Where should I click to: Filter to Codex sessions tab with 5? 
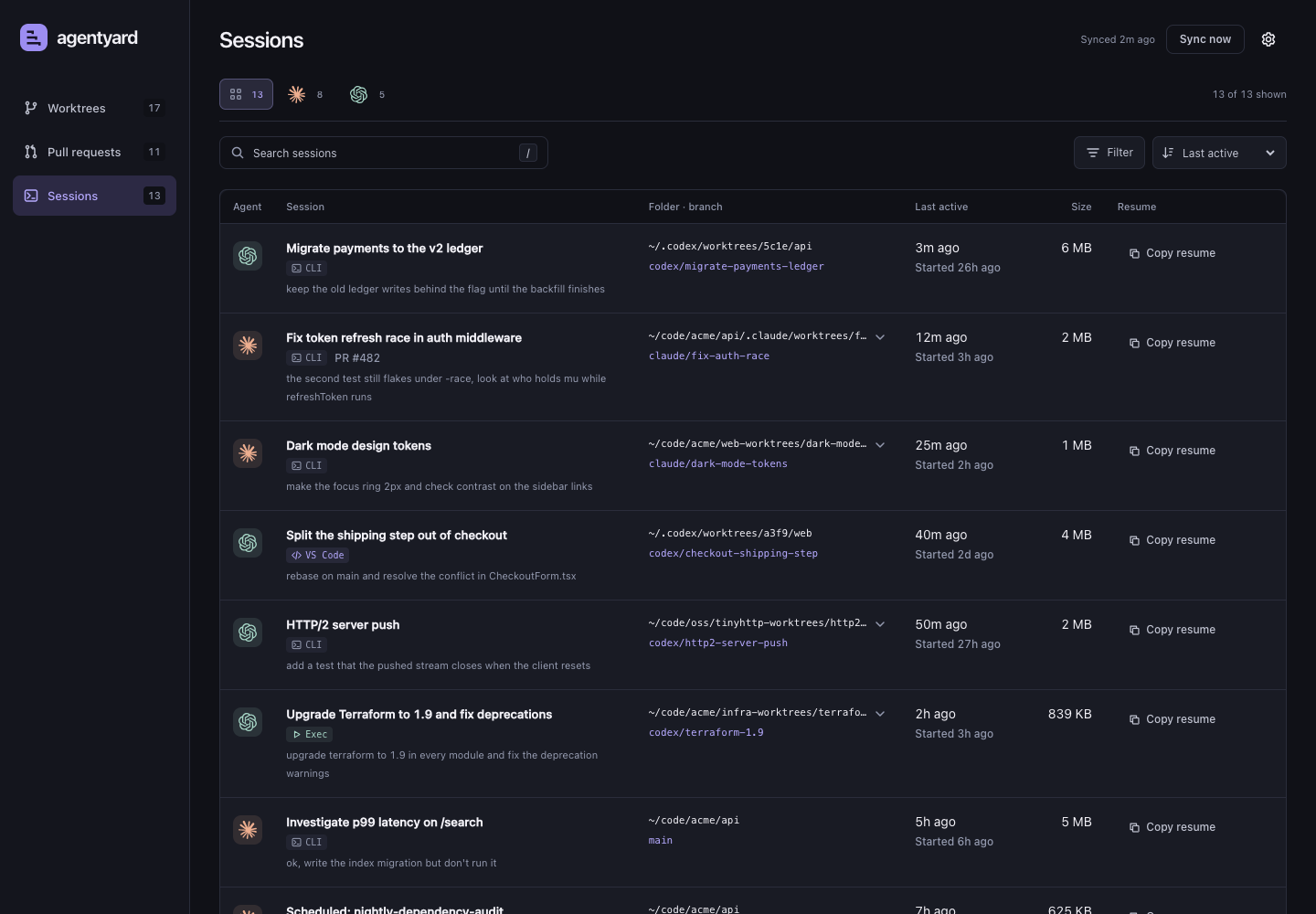click(367, 94)
